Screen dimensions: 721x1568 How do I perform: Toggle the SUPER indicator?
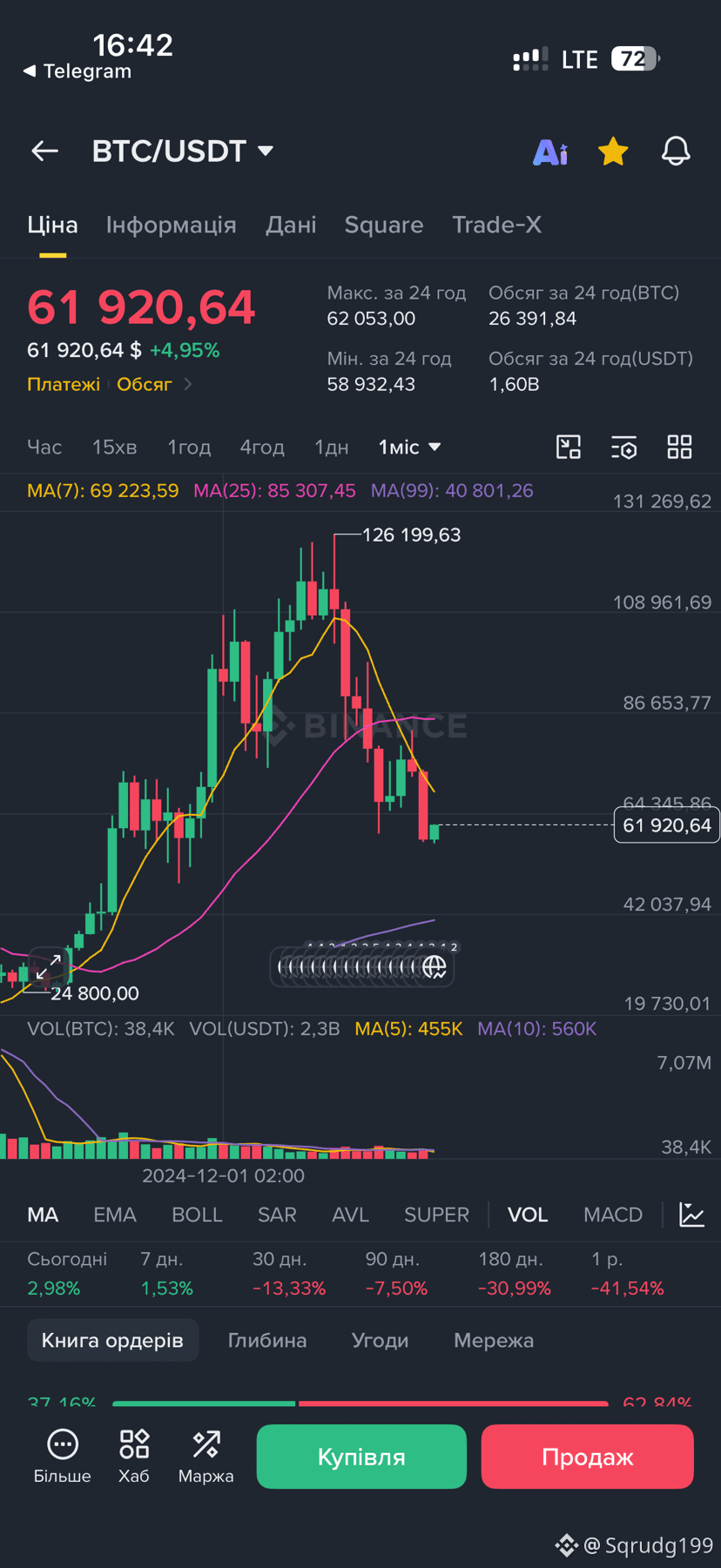[436, 1215]
